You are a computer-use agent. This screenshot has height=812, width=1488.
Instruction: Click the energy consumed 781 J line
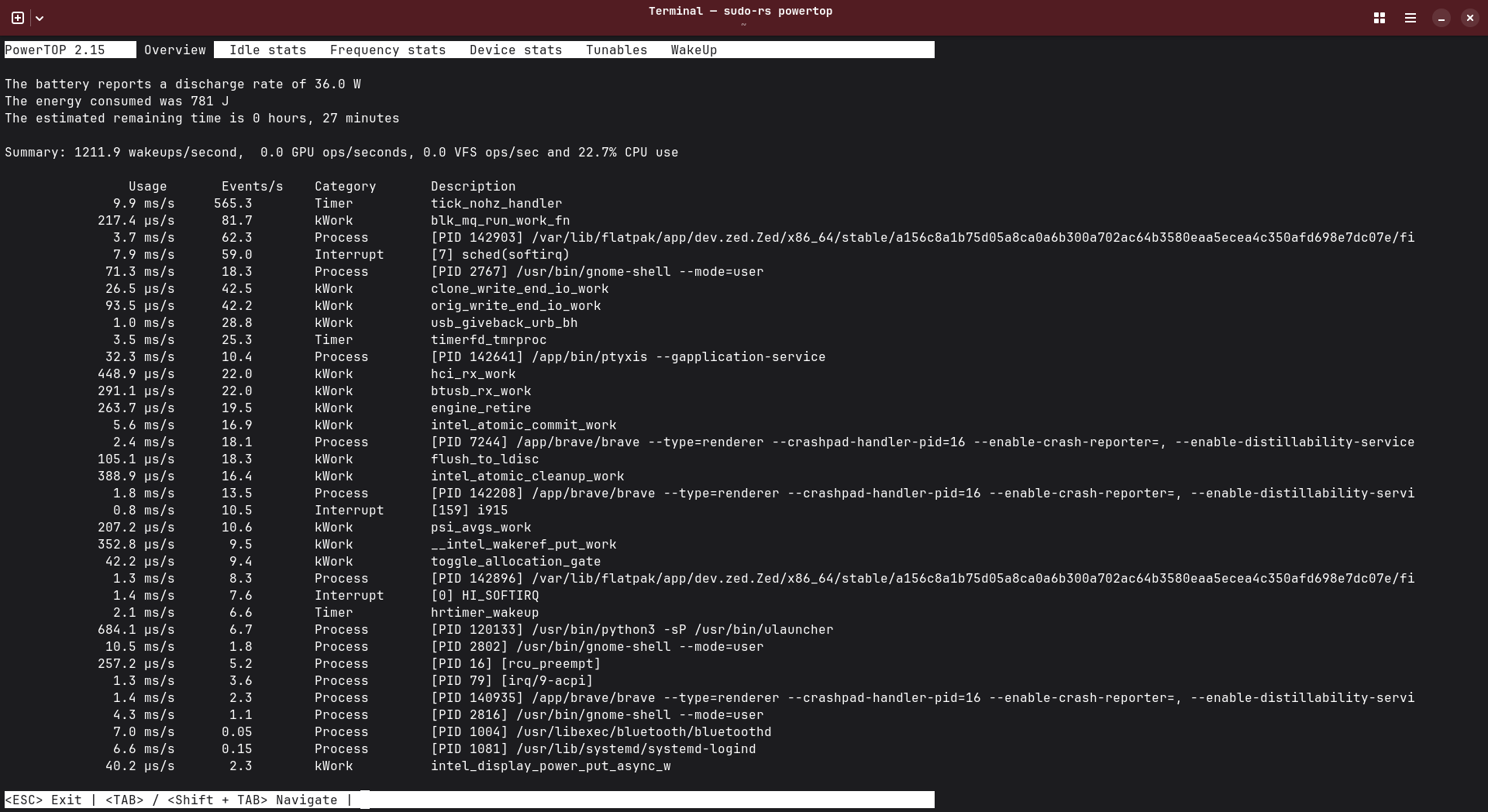(117, 101)
